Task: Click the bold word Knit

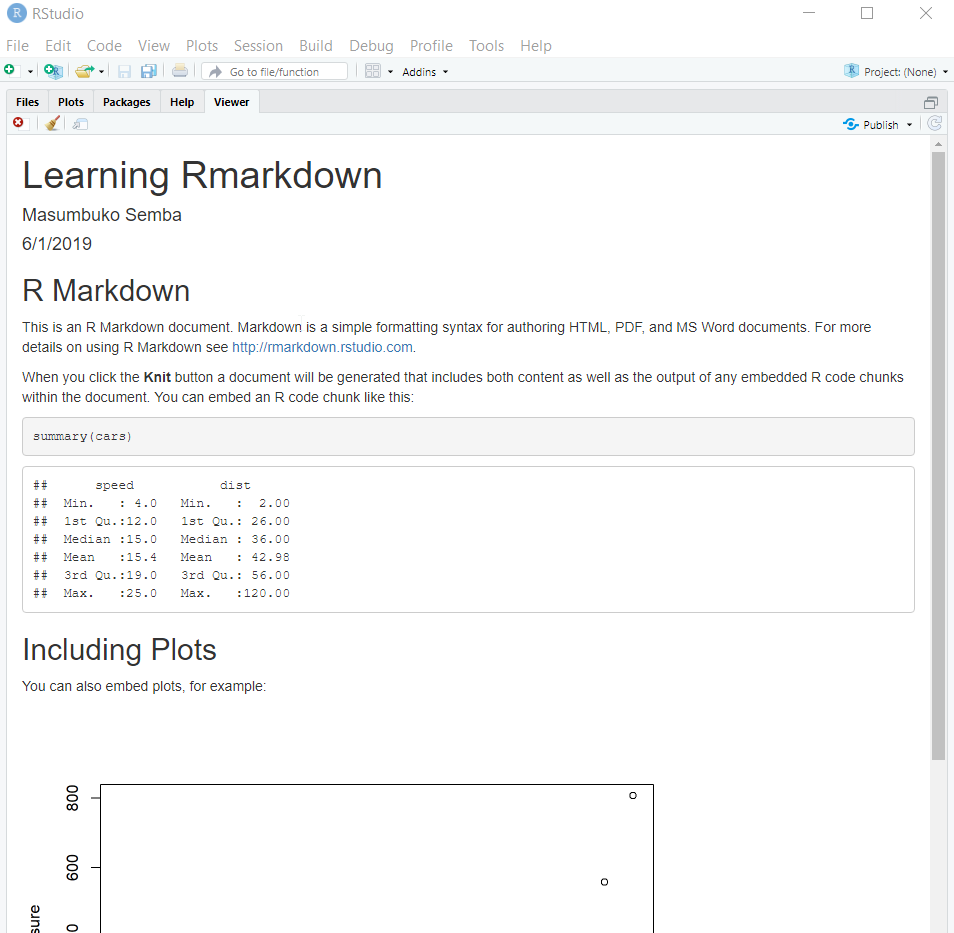Action: click(x=157, y=377)
